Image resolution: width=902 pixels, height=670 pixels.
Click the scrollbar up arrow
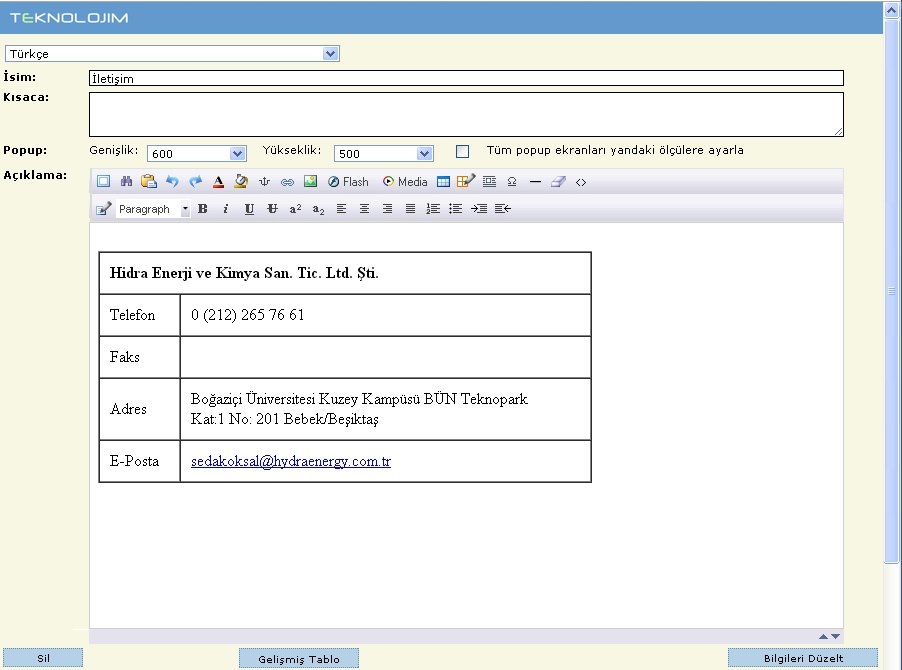[892, 10]
